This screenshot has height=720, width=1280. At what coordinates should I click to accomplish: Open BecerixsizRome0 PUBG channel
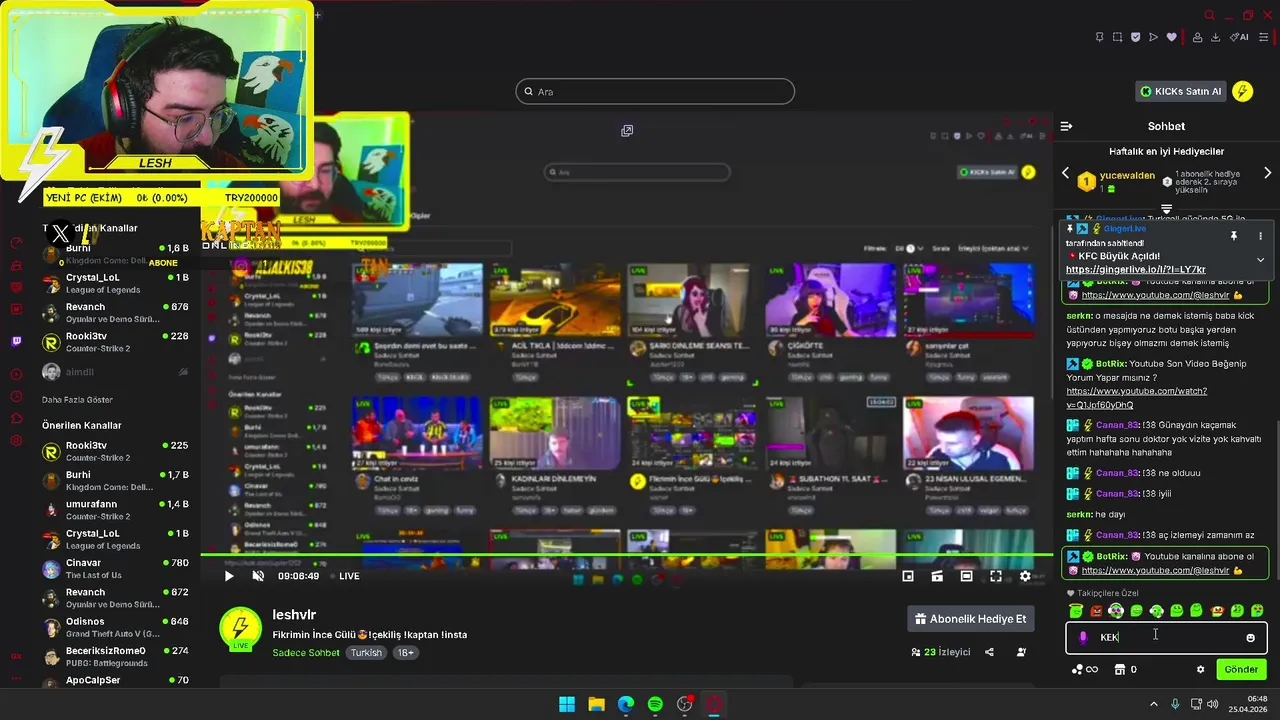tap(116, 656)
